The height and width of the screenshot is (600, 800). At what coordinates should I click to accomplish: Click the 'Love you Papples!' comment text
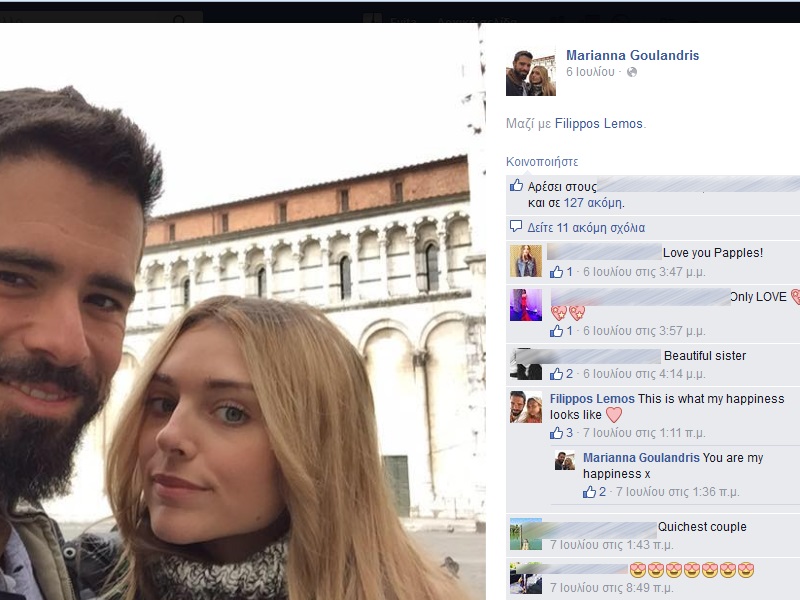pyautogui.click(x=713, y=253)
